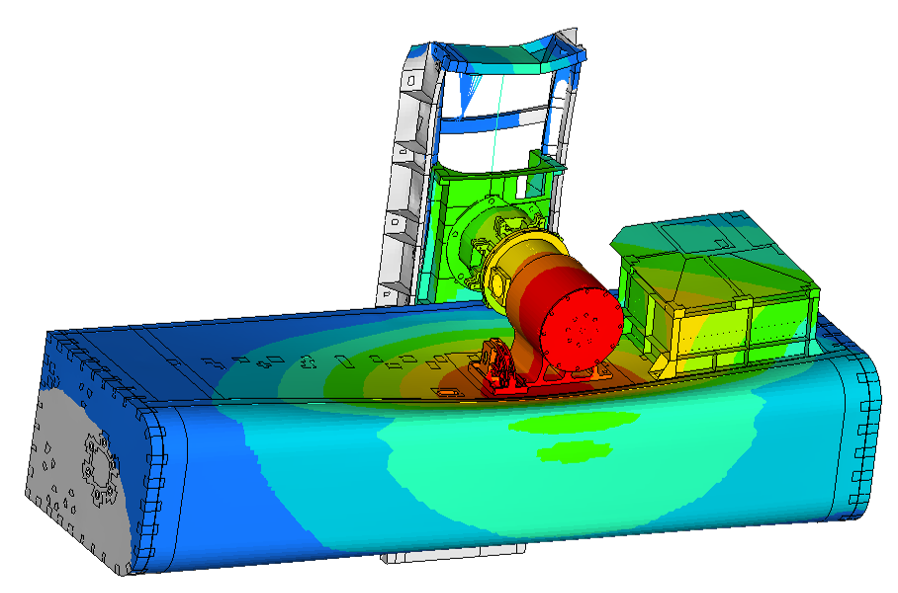Pick the green box housing beside motor
This screenshot has width=898, height=593.
(x=715, y=294)
